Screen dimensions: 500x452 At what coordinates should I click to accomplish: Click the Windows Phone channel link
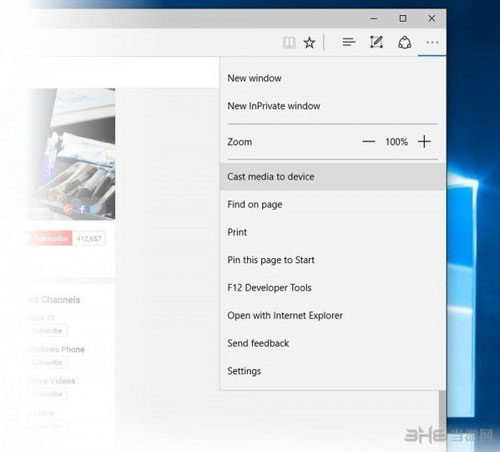pyautogui.click(x=57, y=349)
